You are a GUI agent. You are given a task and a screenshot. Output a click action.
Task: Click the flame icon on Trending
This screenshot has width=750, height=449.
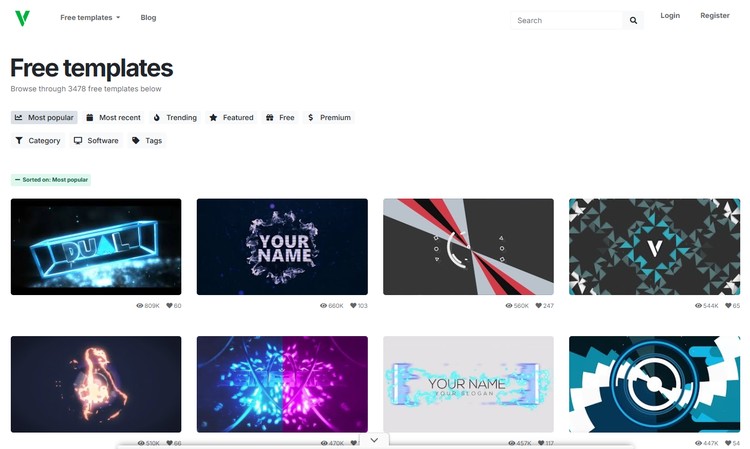point(156,118)
